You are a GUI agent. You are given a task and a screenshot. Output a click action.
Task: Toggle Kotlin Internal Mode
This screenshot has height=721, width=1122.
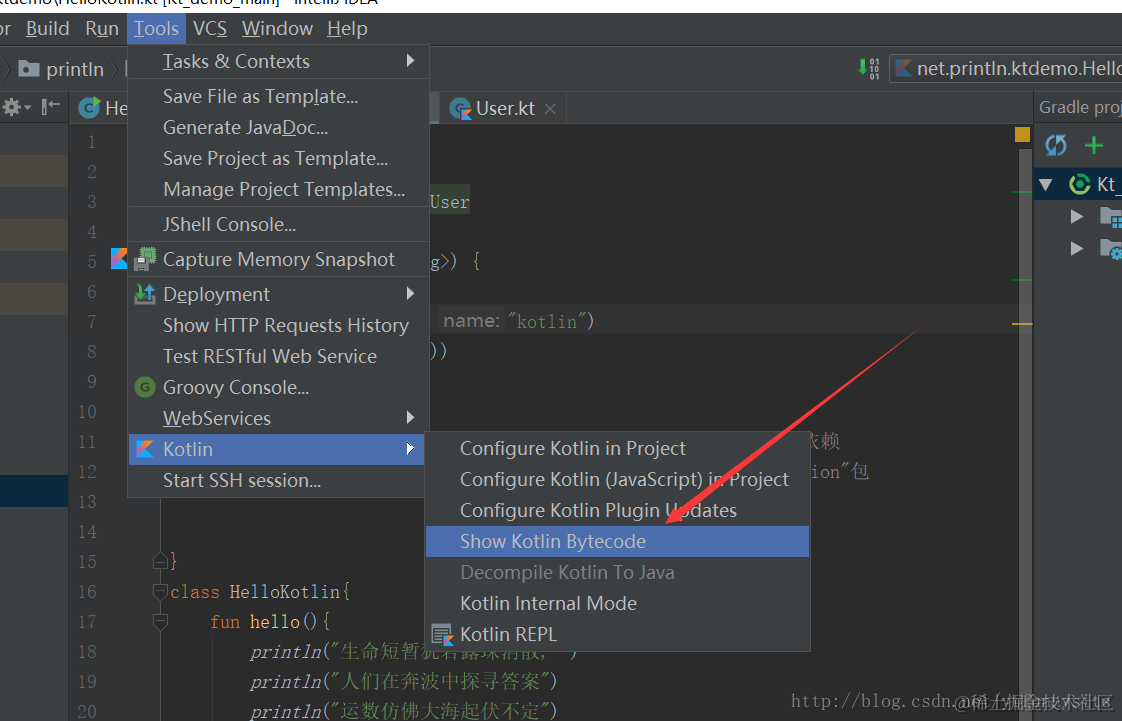618,604
